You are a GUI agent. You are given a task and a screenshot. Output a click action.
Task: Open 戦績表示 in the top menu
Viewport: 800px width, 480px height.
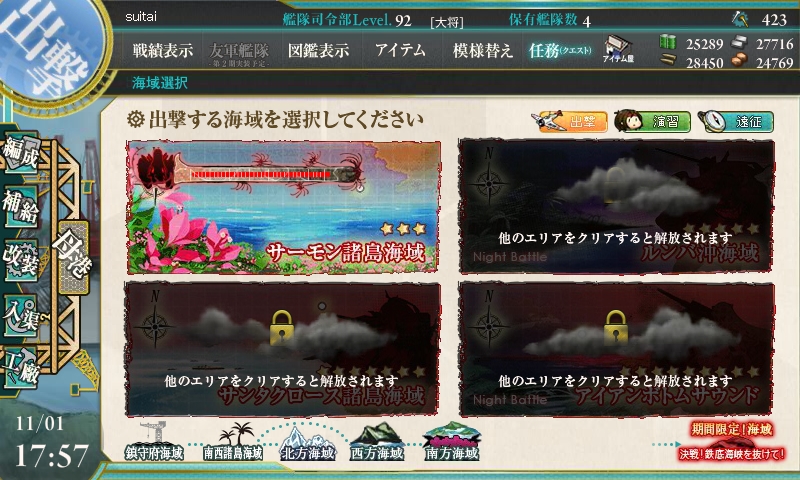tap(163, 50)
